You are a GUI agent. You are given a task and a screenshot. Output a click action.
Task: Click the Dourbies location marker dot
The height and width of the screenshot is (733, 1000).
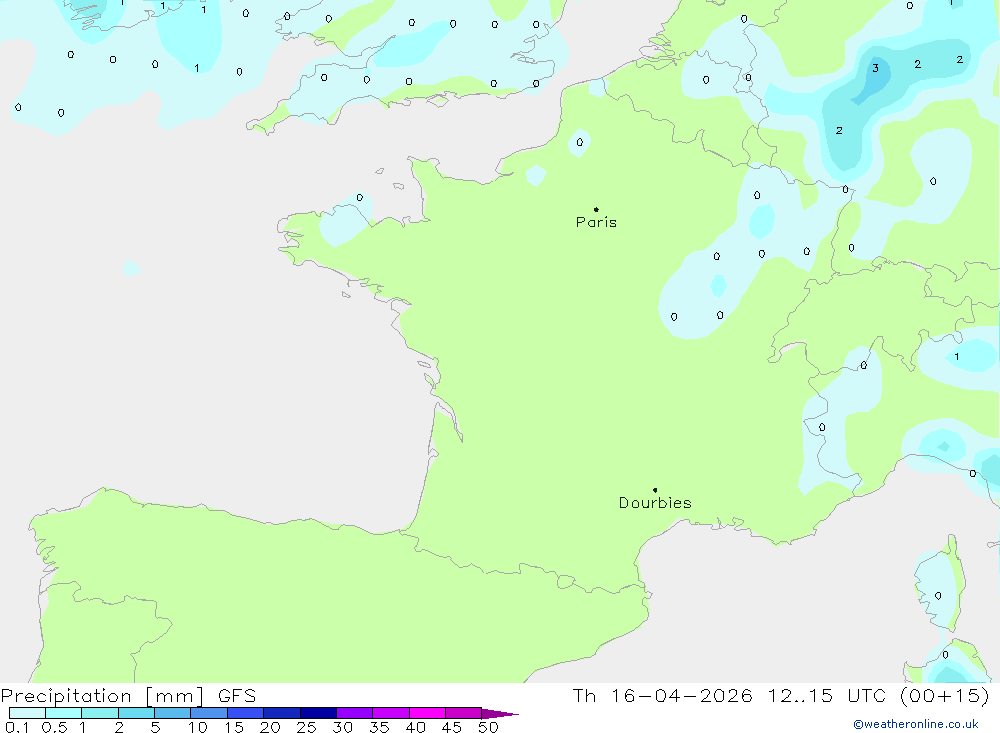tap(655, 490)
